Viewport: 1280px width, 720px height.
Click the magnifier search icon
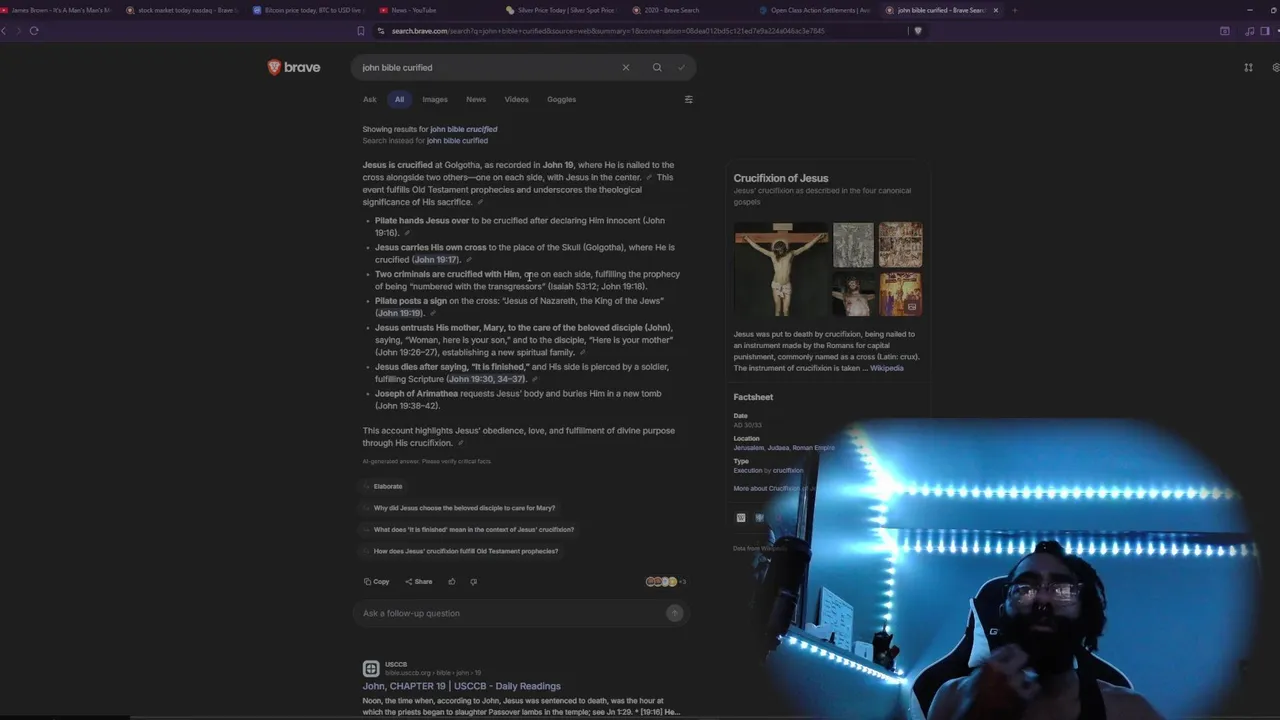tap(657, 67)
